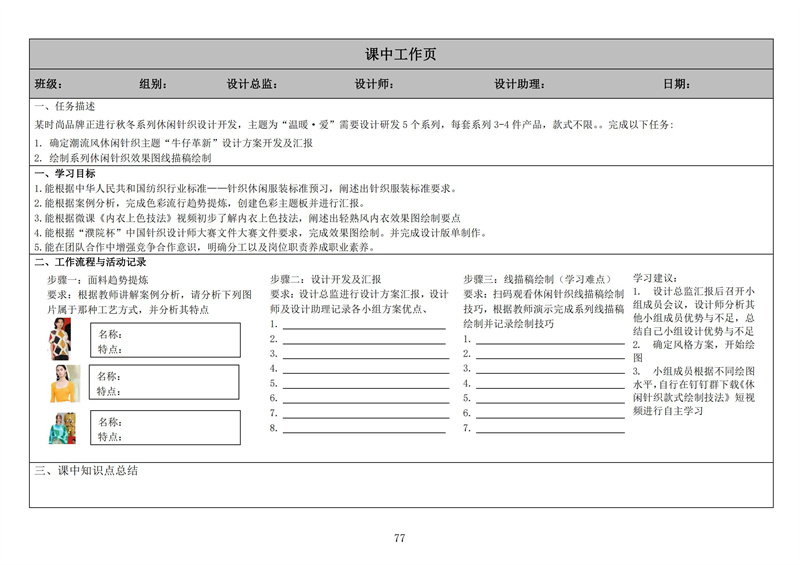The width and height of the screenshot is (800, 565).
Task: Click the text '步骤二：设计开发及汇报'
Action: pos(326,279)
